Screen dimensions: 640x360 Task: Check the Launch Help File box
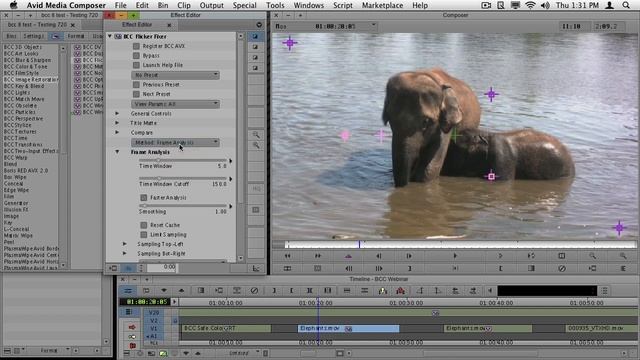(x=136, y=65)
